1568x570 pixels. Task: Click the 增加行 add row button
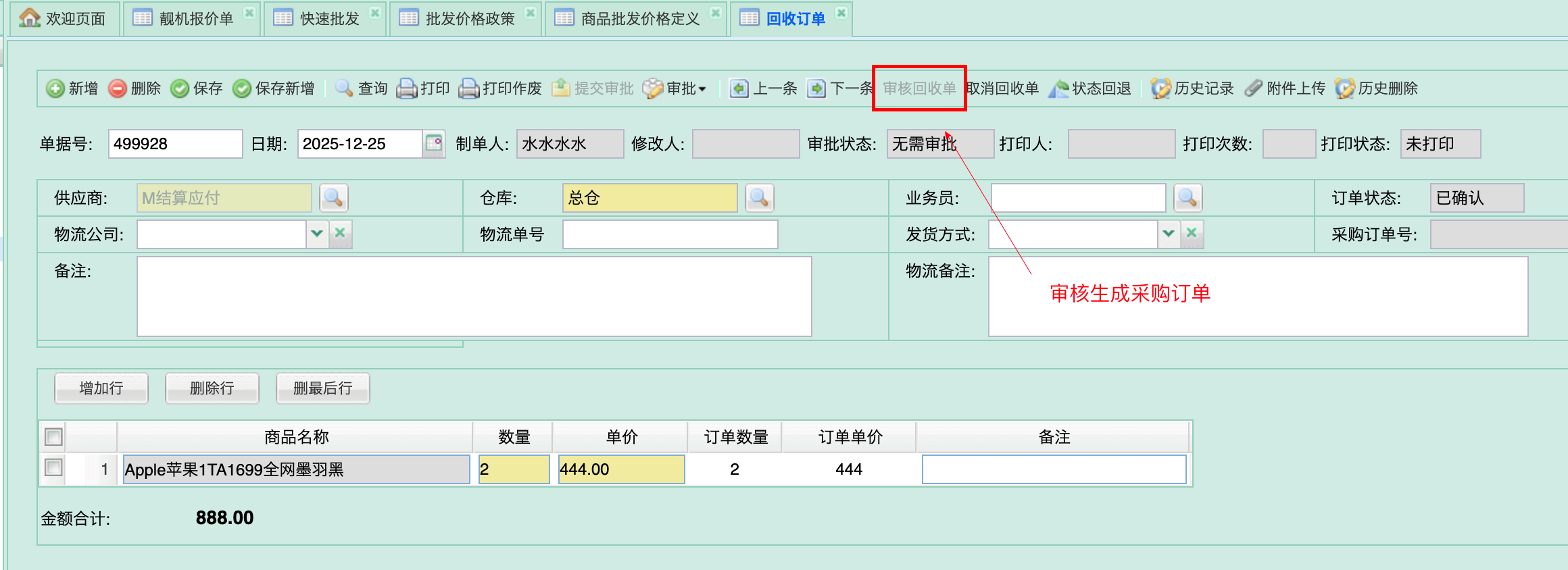point(101,388)
